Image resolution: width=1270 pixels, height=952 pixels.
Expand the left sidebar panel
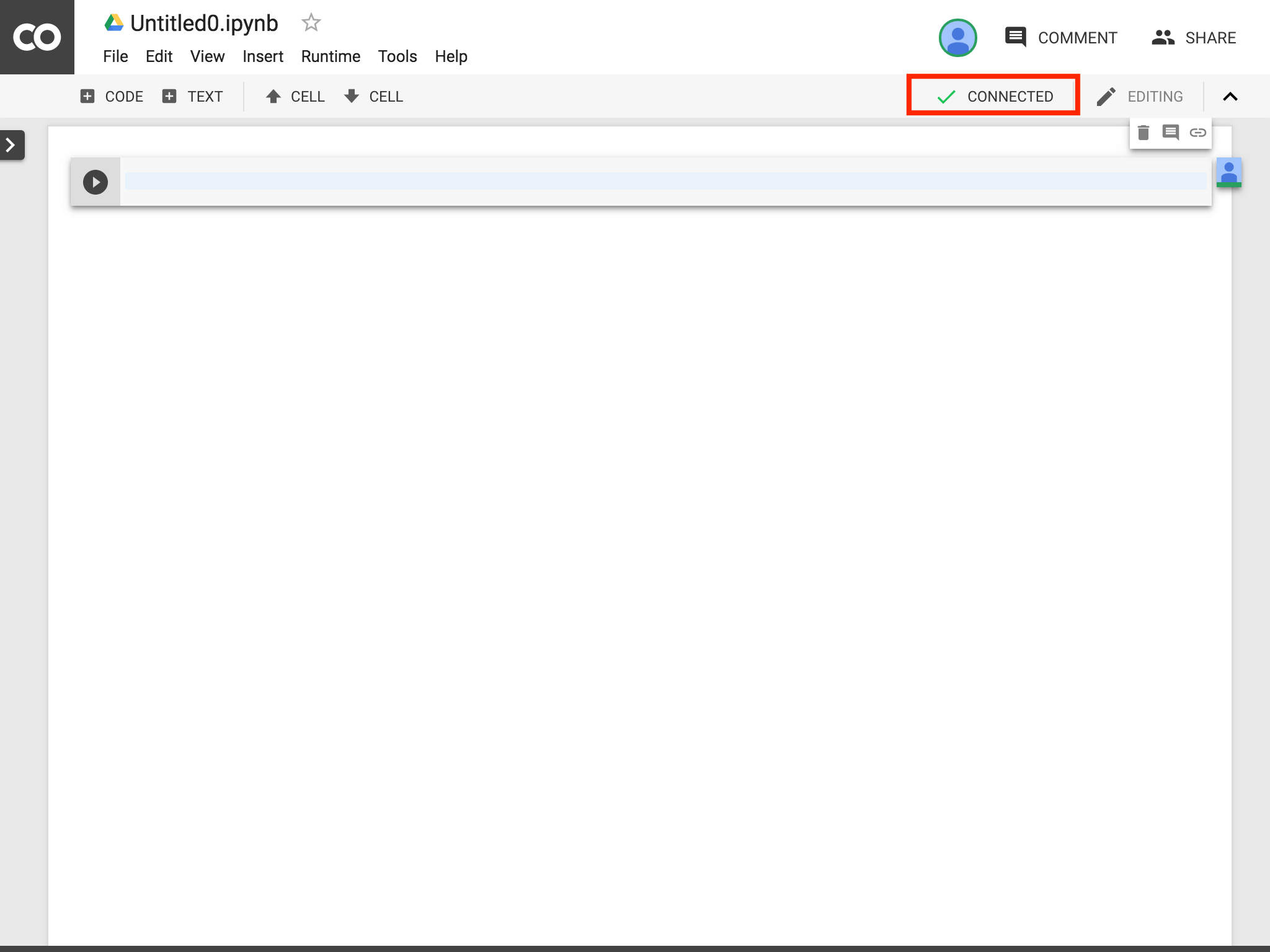(11, 144)
